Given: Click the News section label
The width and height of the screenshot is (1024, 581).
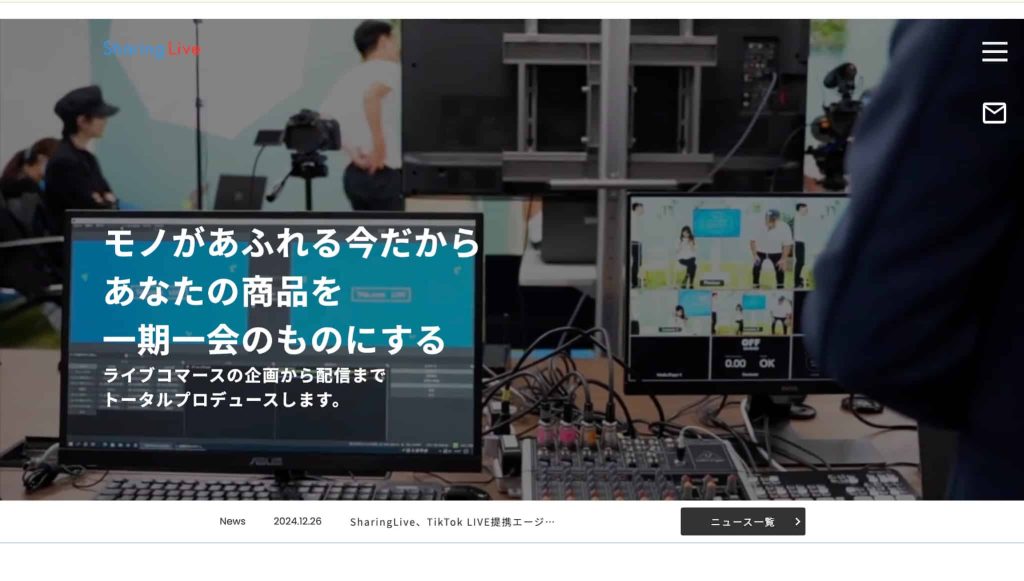Looking at the screenshot, I should [x=232, y=522].
